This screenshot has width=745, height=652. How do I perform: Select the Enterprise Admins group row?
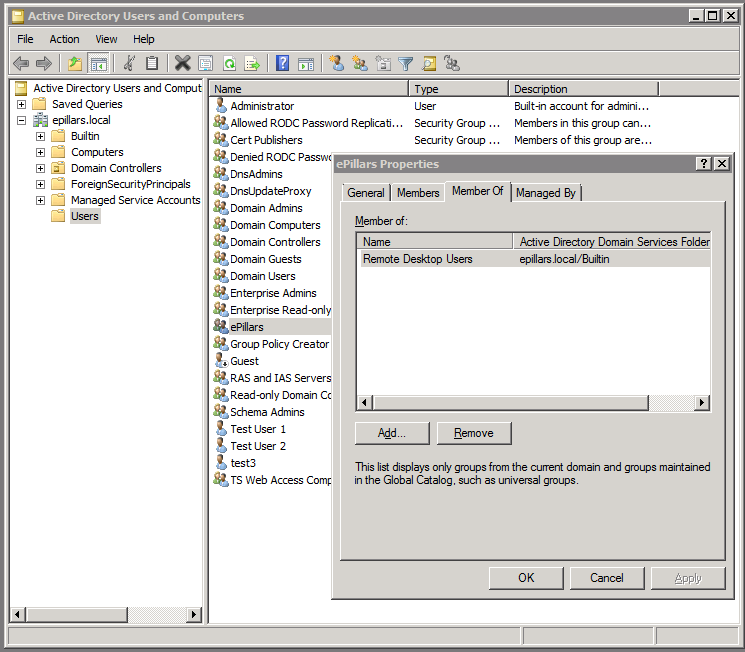click(x=273, y=293)
